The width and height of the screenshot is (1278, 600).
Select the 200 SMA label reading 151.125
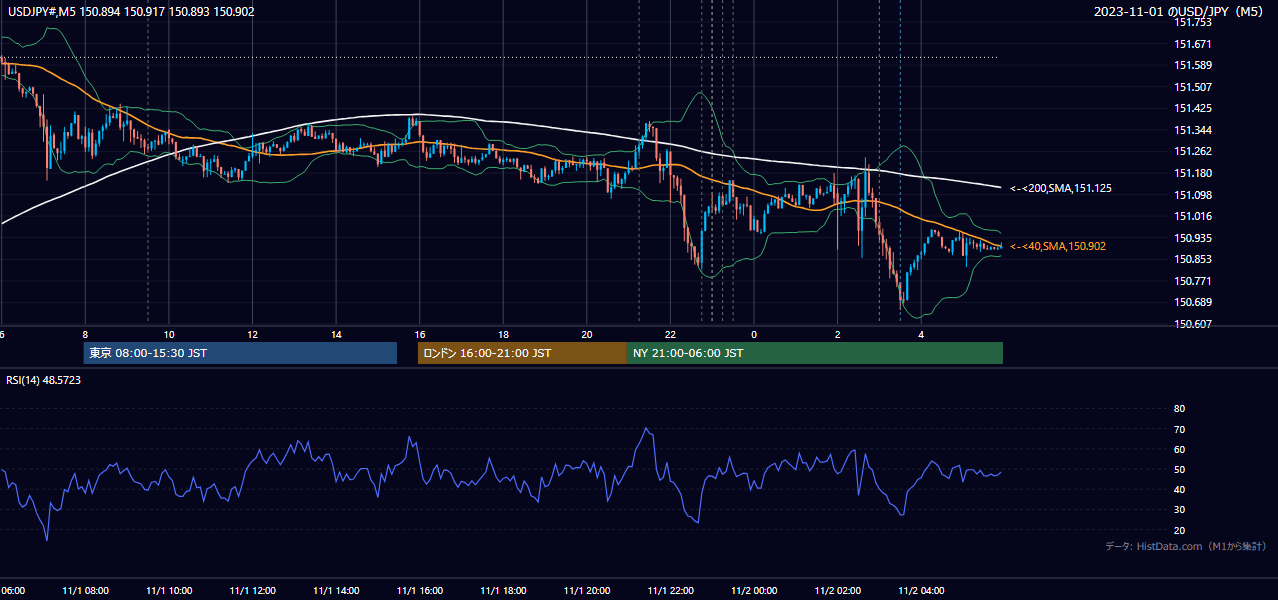coord(1060,188)
